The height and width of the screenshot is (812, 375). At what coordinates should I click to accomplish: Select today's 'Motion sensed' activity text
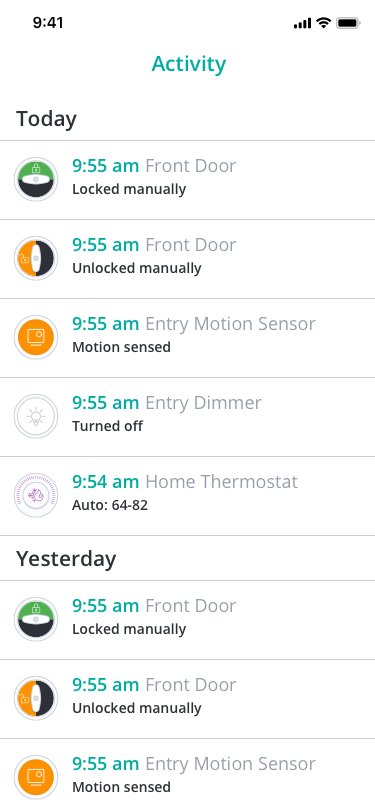121,347
